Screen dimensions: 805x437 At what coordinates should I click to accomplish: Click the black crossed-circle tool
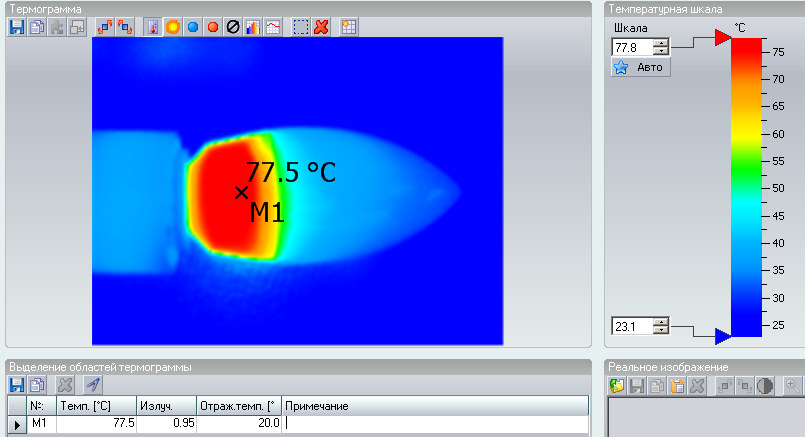233,27
